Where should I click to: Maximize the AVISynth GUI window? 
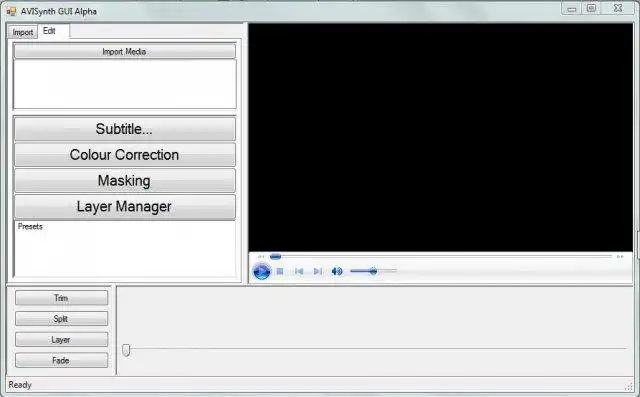[591, 9]
